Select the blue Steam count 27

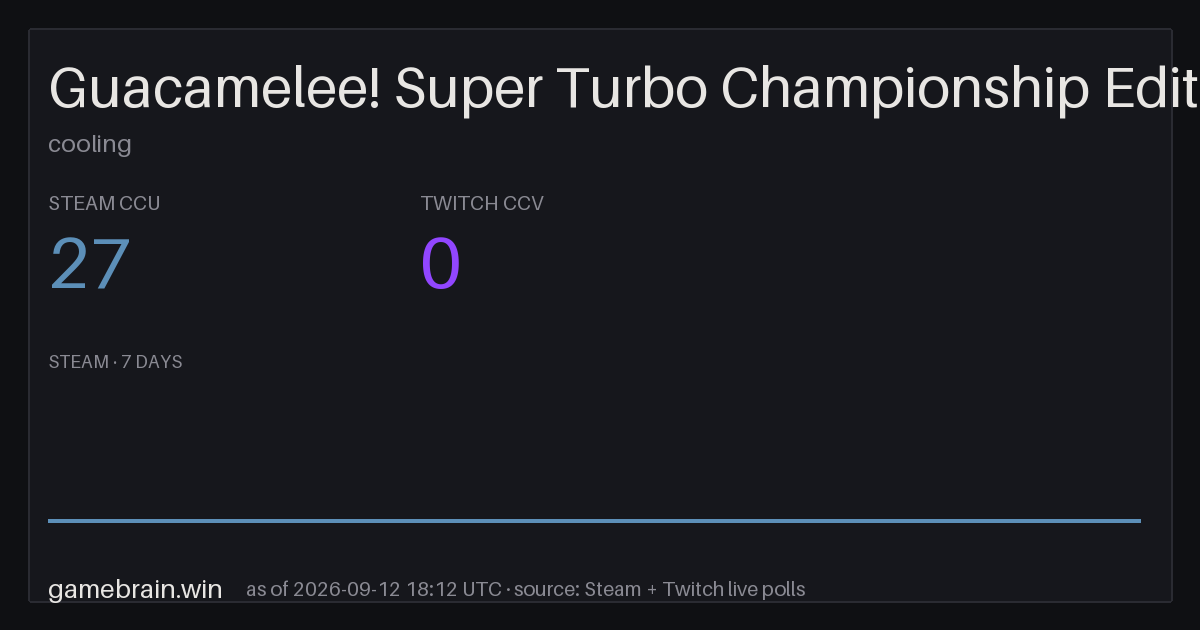(90, 265)
